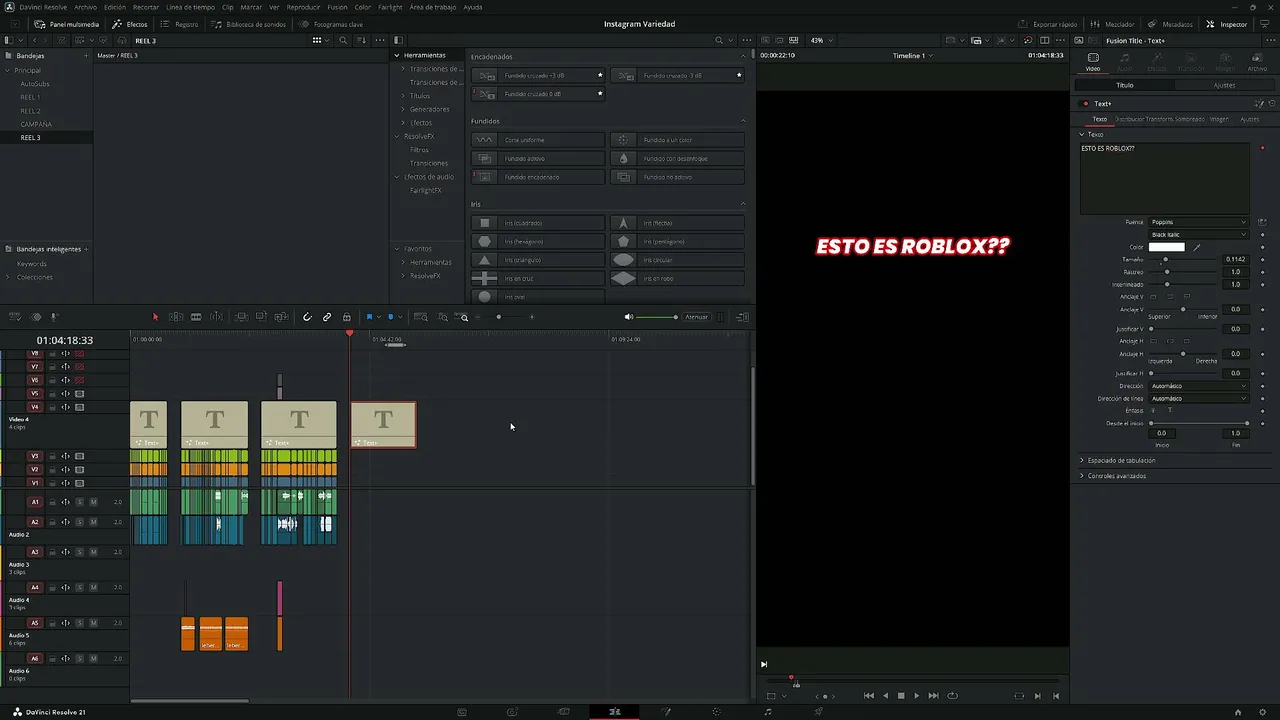Open the Archivo menu
The height and width of the screenshot is (720, 1280).
tap(85, 7)
